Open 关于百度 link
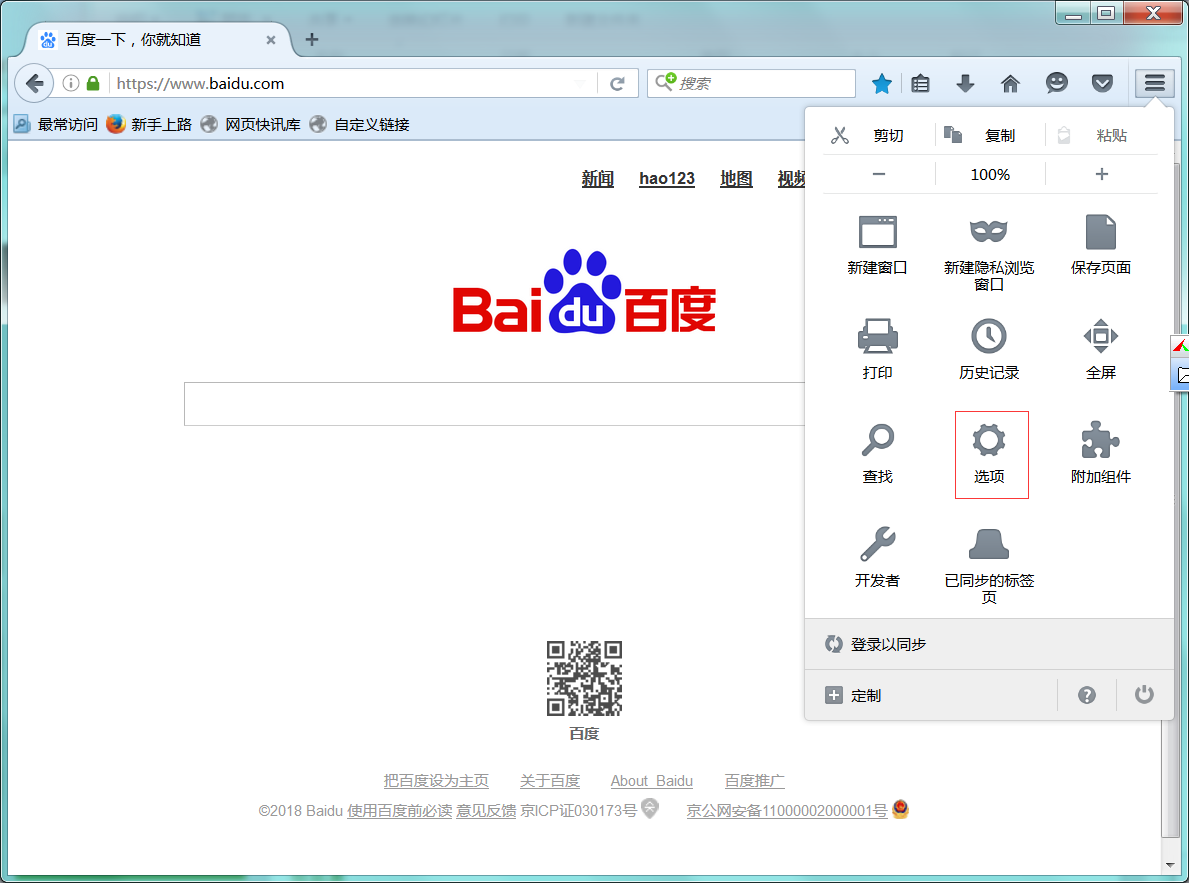This screenshot has width=1189, height=883. 550,781
